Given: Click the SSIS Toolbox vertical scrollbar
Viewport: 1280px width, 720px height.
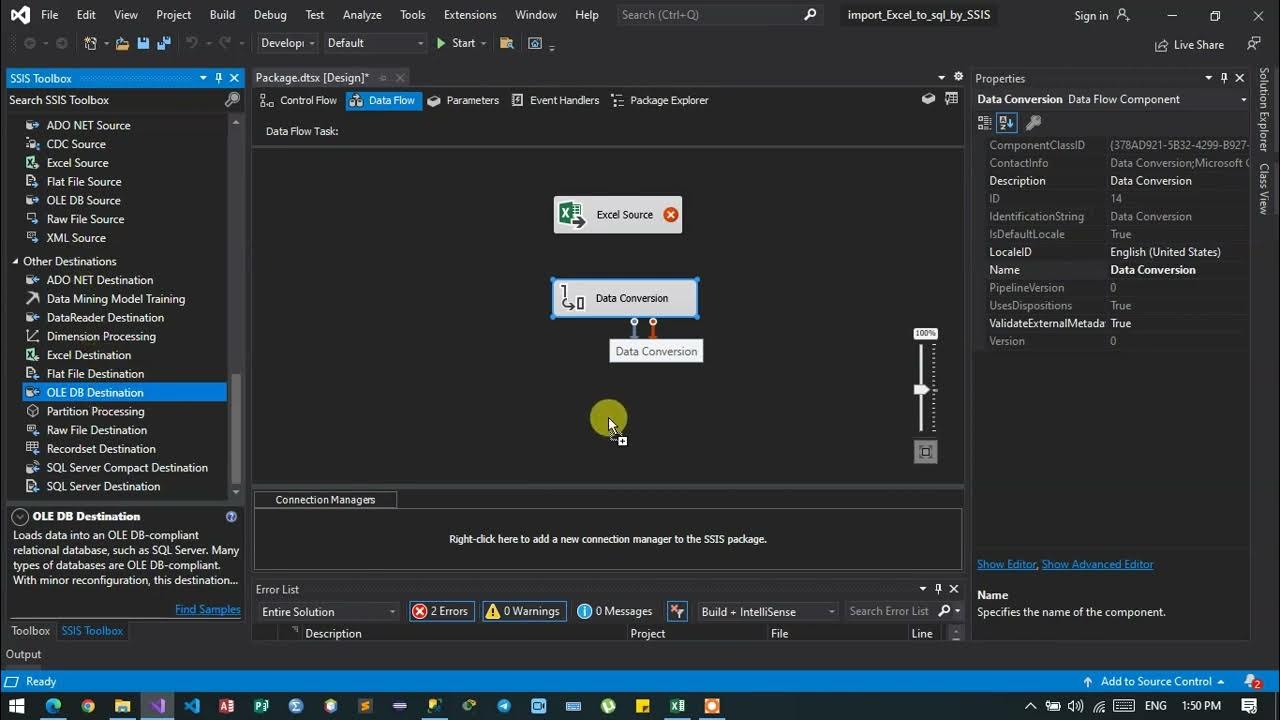Looking at the screenshot, I should tap(236, 428).
